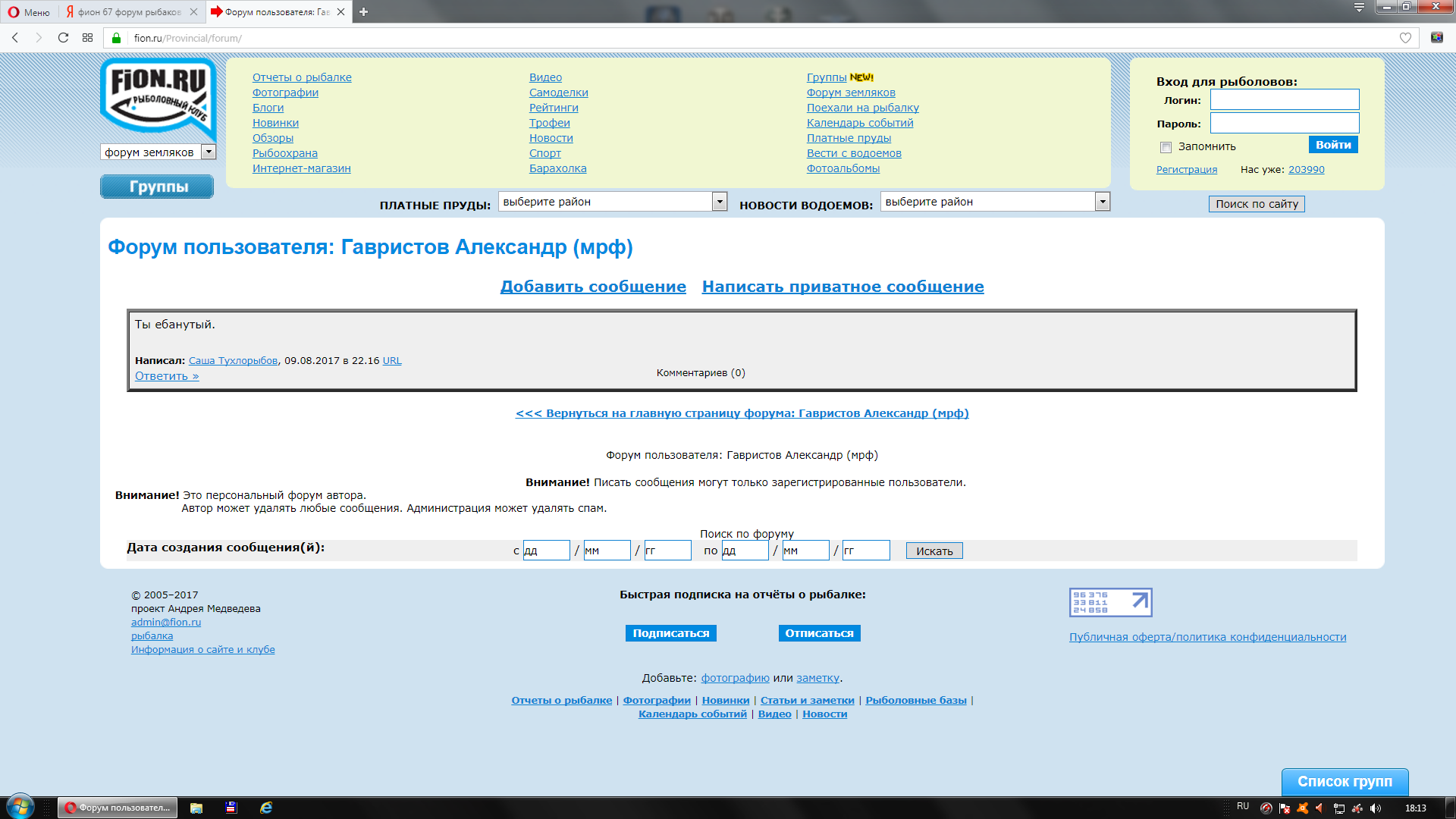Click 'Написать приватное сообщение' link
The width and height of the screenshot is (1456, 819).
tap(843, 287)
